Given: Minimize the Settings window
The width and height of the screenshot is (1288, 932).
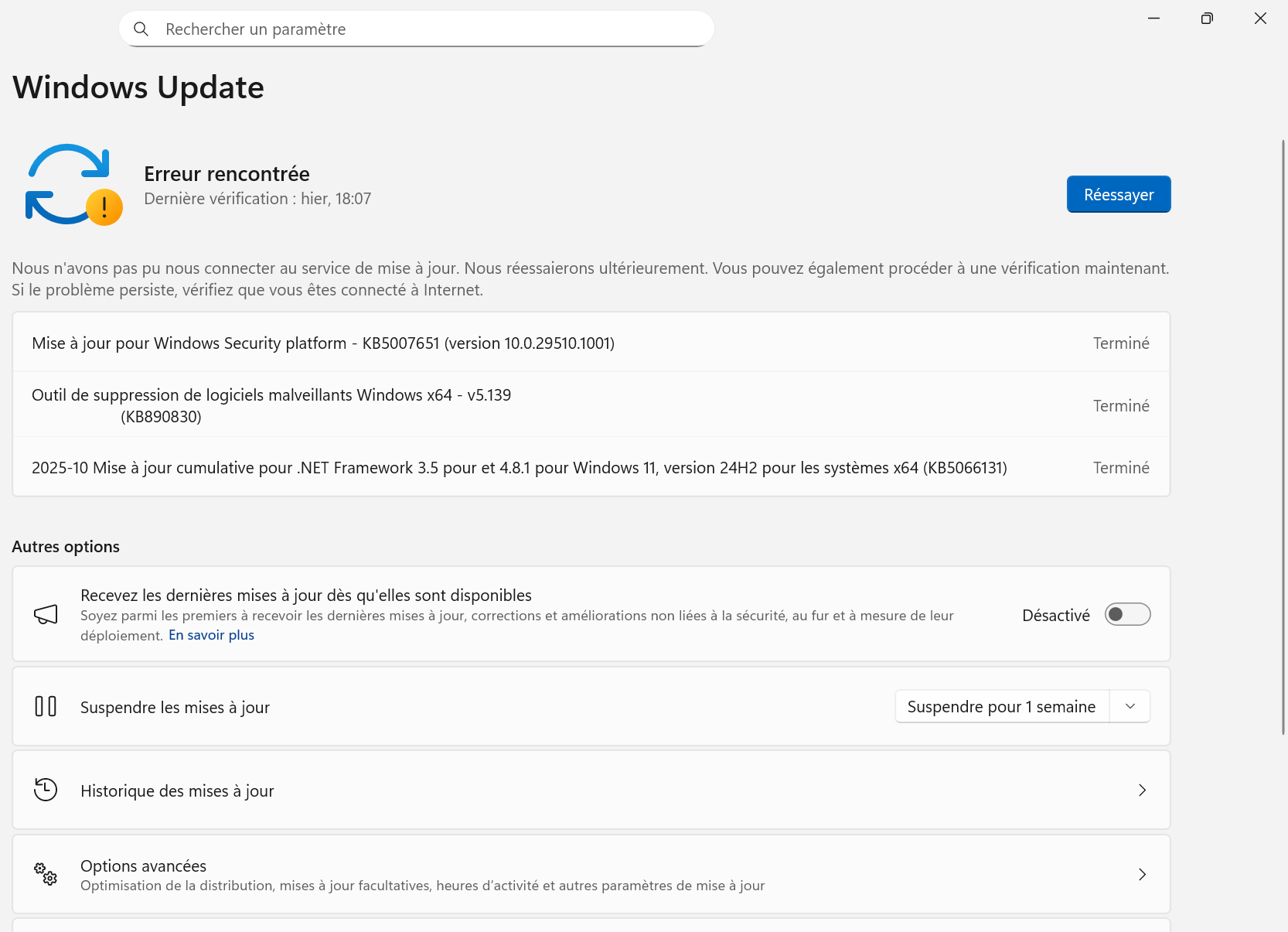Looking at the screenshot, I should (1154, 18).
